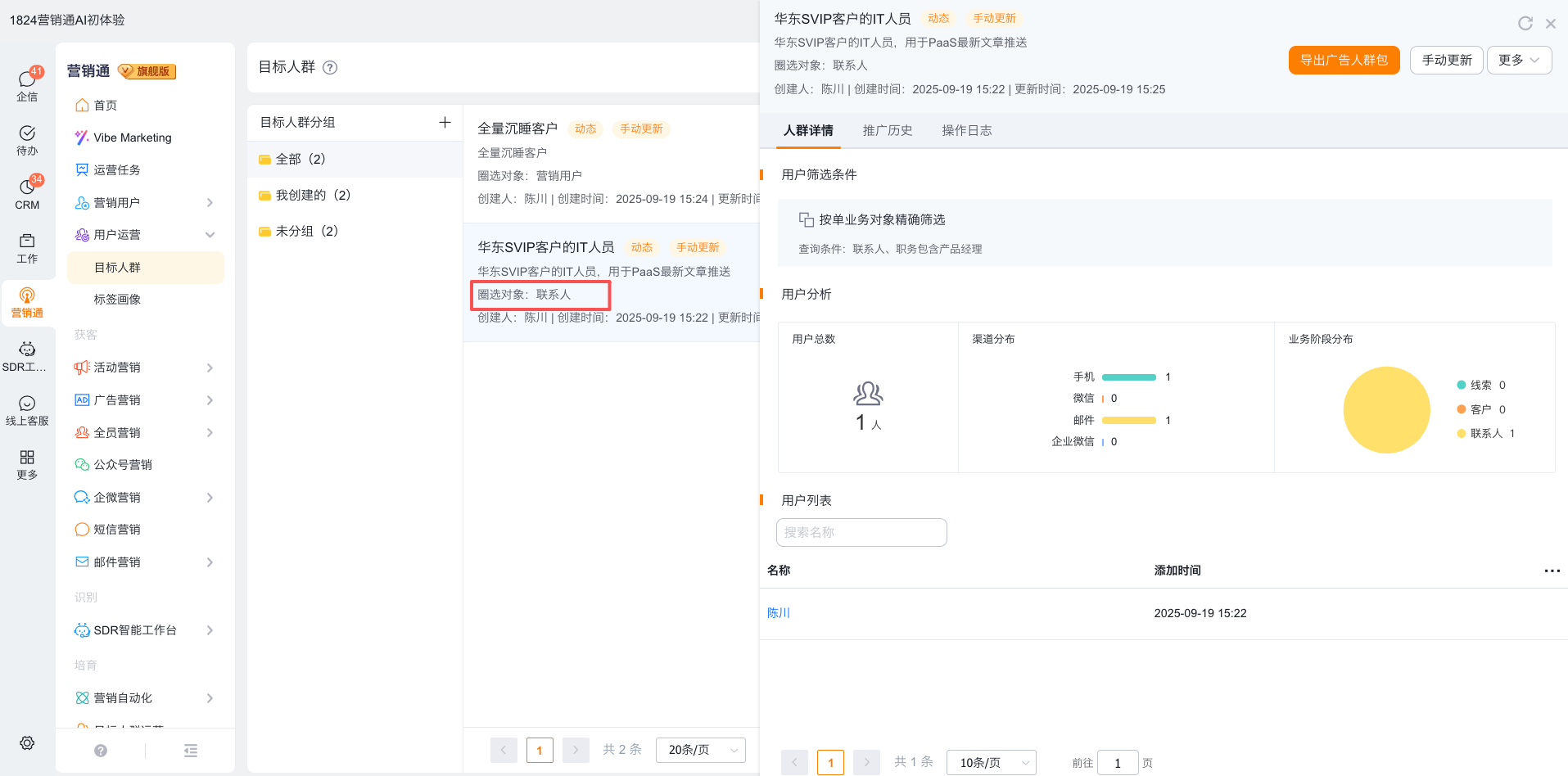Click the 导出广告人群包 button
The width and height of the screenshot is (1568, 776).
coord(1344,60)
